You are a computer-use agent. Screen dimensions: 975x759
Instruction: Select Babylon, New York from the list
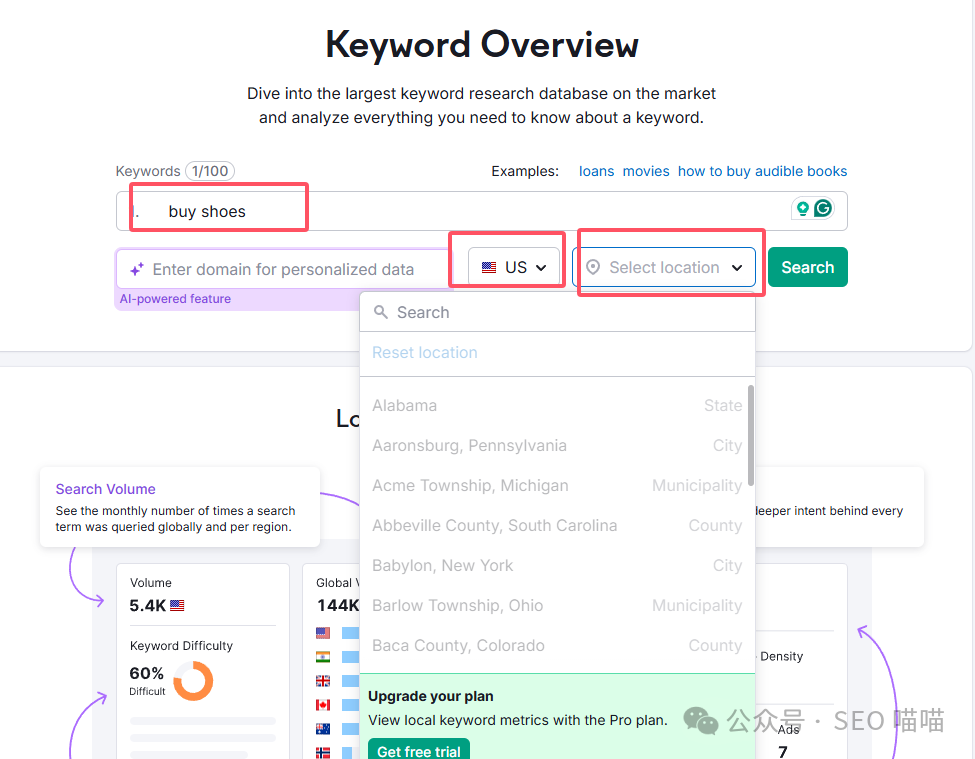click(557, 565)
